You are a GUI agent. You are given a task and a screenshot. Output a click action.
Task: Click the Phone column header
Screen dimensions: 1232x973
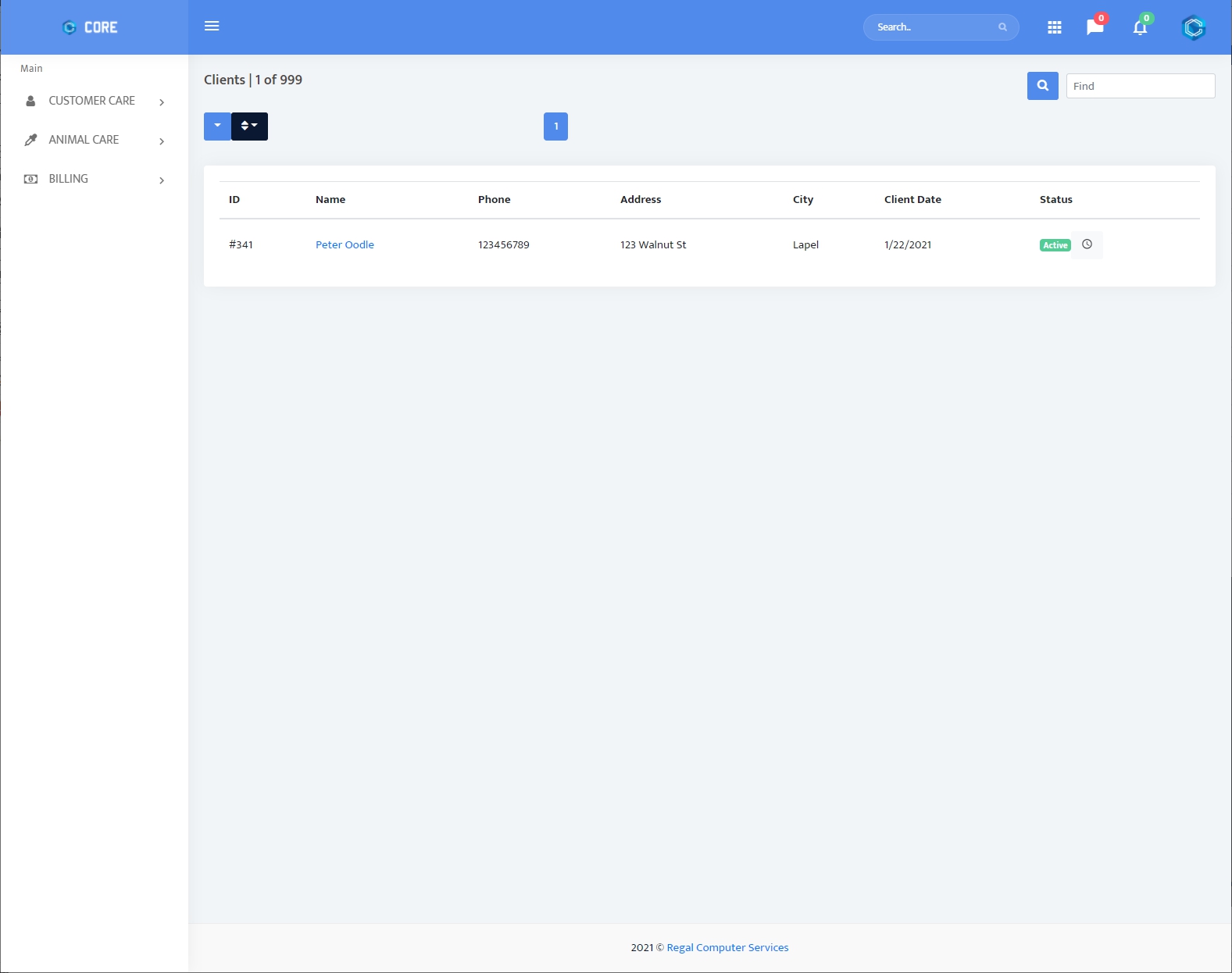[x=495, y=199]
